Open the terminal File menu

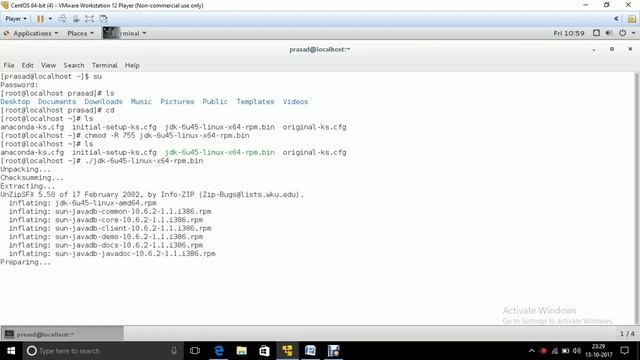point(9,65)
